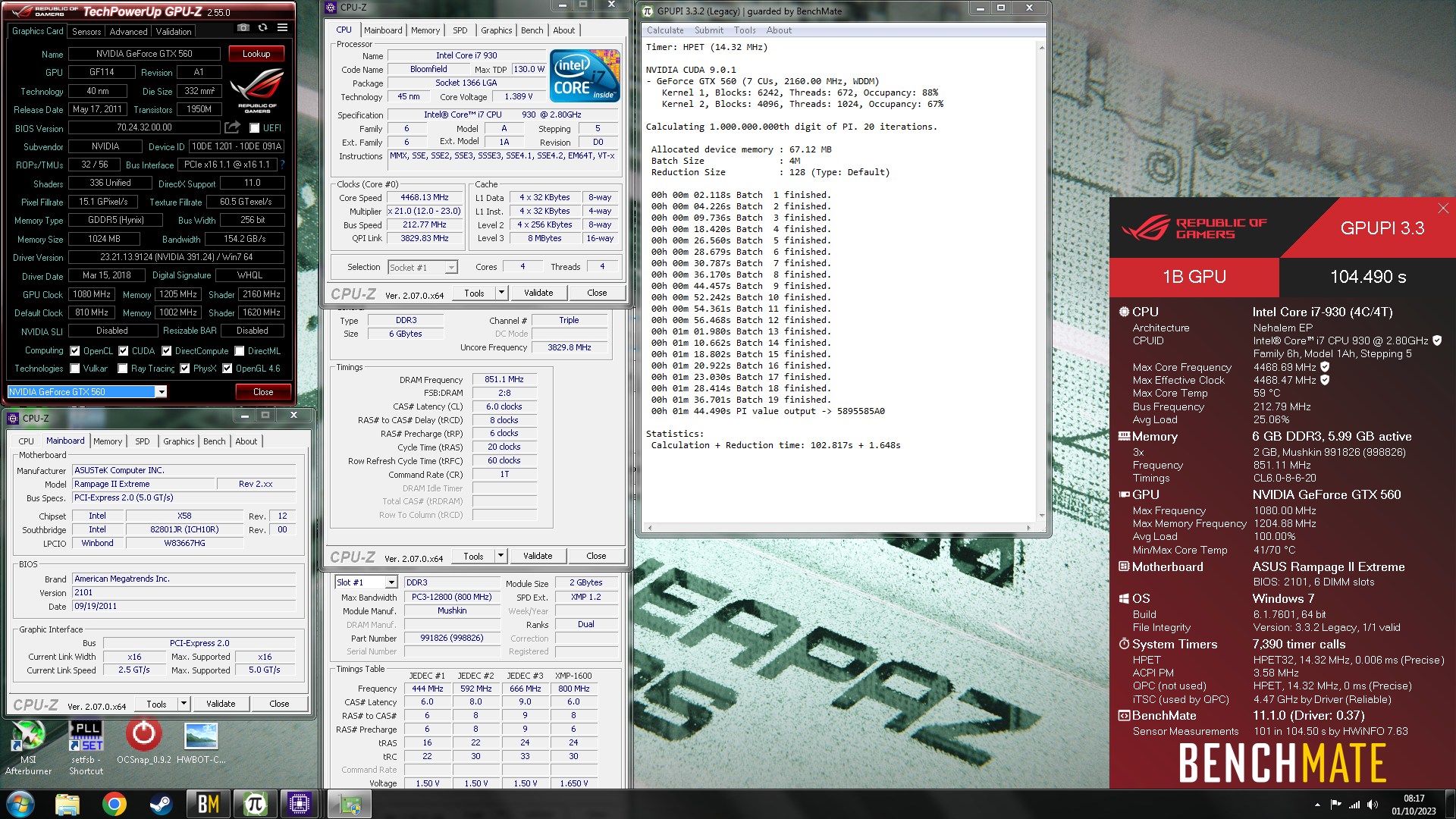Switch to Validation tab in GPU-Z
Viewport: 1456px width, 819px height.
click(x=174, y=31)
